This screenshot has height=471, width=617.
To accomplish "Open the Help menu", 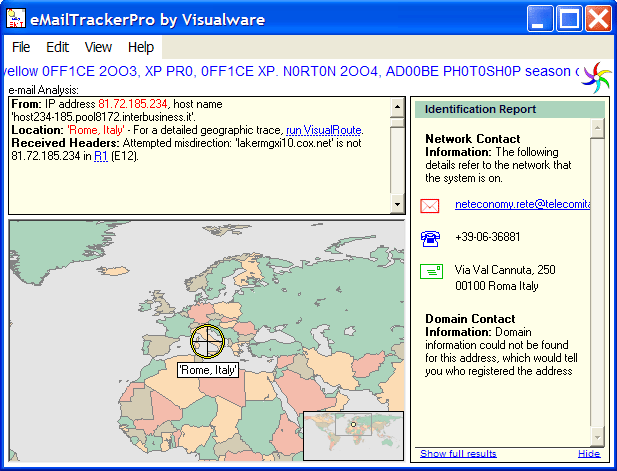I will pos(141,47).
